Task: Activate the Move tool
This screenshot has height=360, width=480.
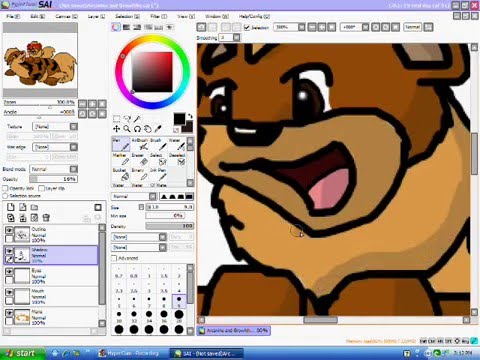Action: coord(116,129)
